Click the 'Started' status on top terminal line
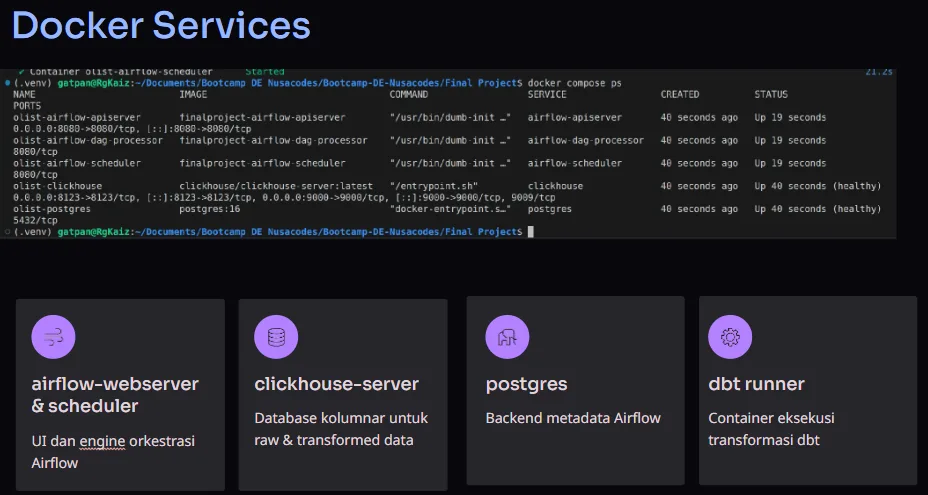928x495 pixels. [265, 72]
